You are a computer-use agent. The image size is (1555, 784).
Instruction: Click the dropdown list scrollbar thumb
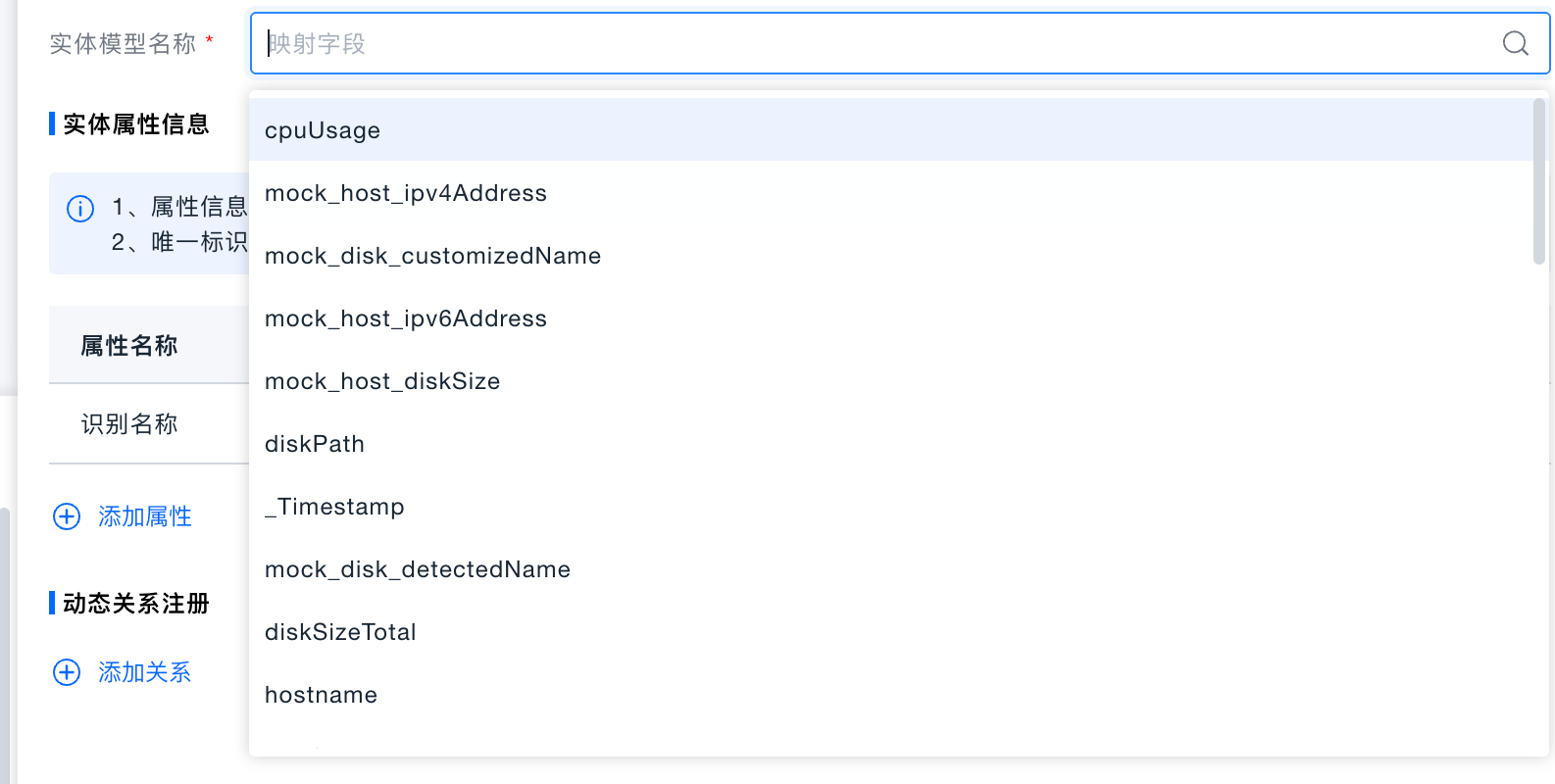(1538, 181)
